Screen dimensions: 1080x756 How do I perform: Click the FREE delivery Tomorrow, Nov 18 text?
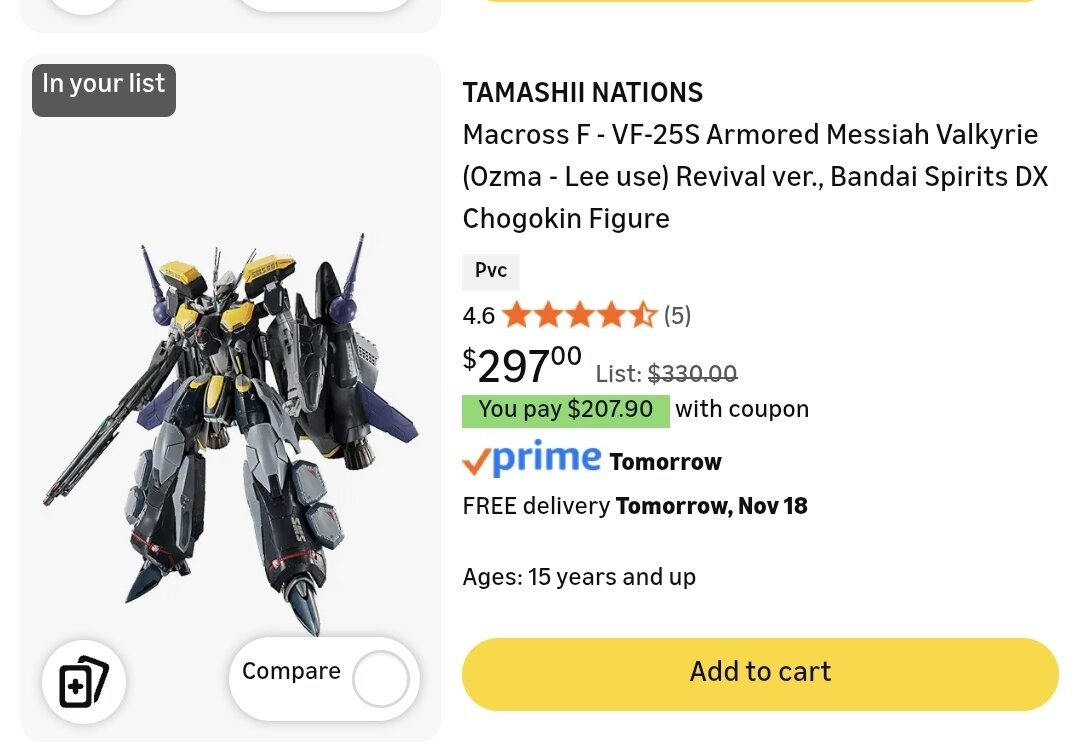click(x=634, y=506)
